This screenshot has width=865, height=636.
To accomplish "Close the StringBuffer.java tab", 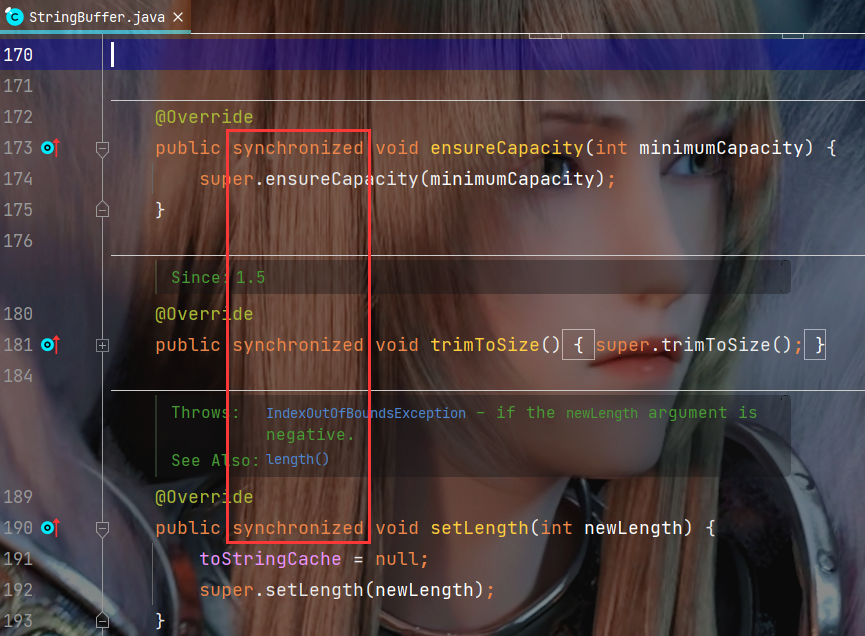I will point(178,17).
